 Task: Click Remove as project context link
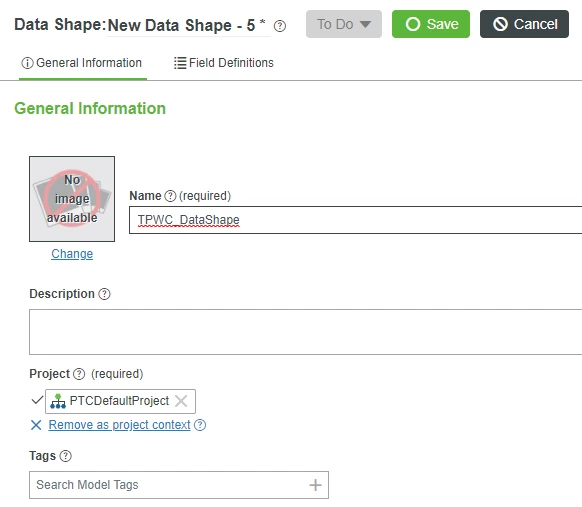[x=119, y=425]
